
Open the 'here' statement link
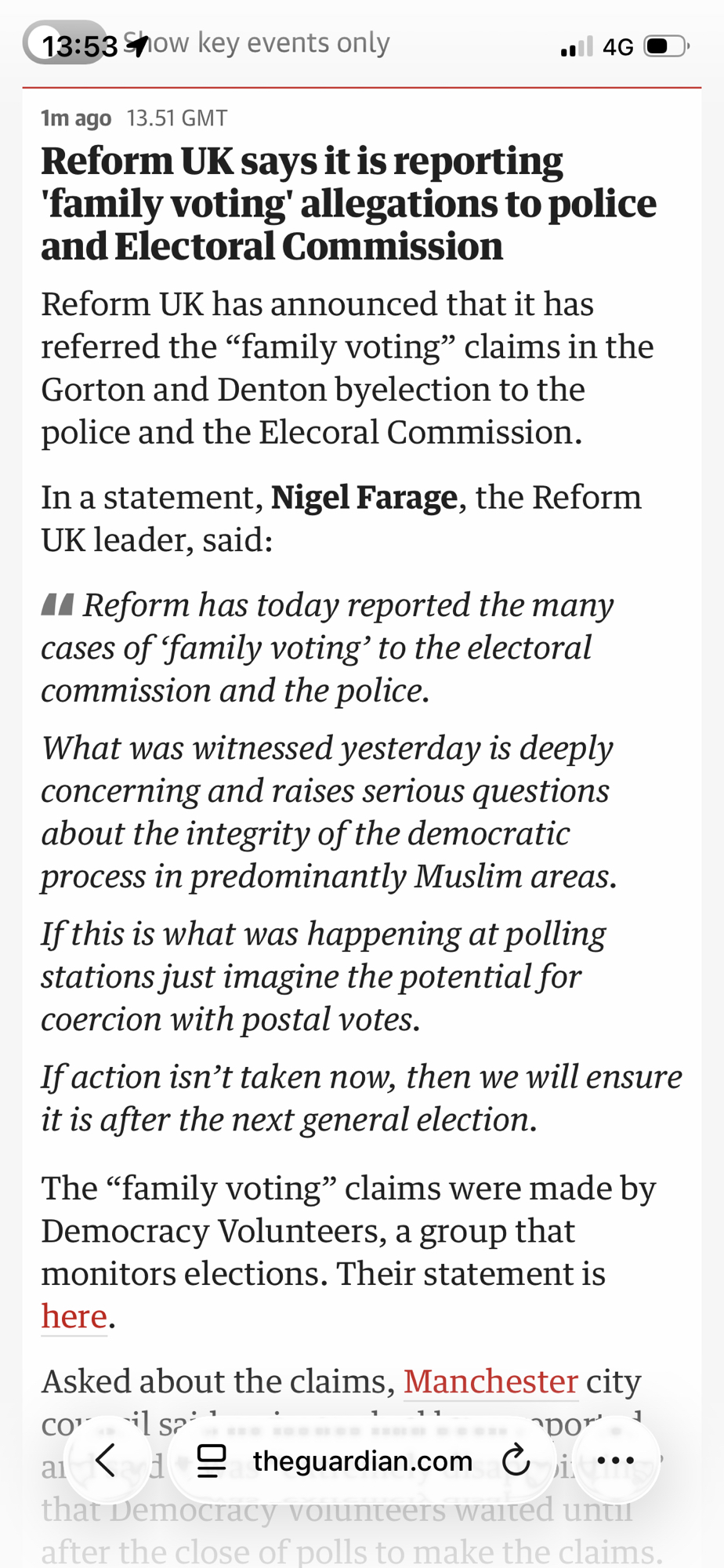coord(74,1316)
